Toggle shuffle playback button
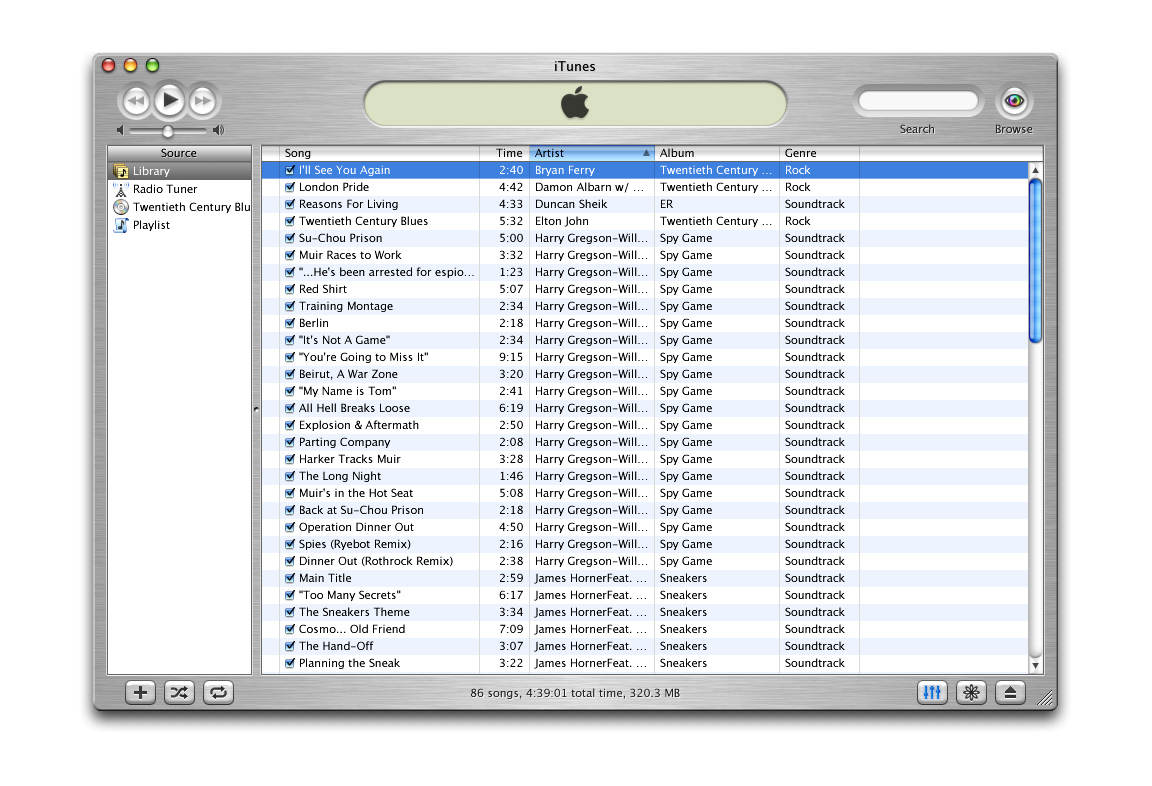 (x=179, y=692)
